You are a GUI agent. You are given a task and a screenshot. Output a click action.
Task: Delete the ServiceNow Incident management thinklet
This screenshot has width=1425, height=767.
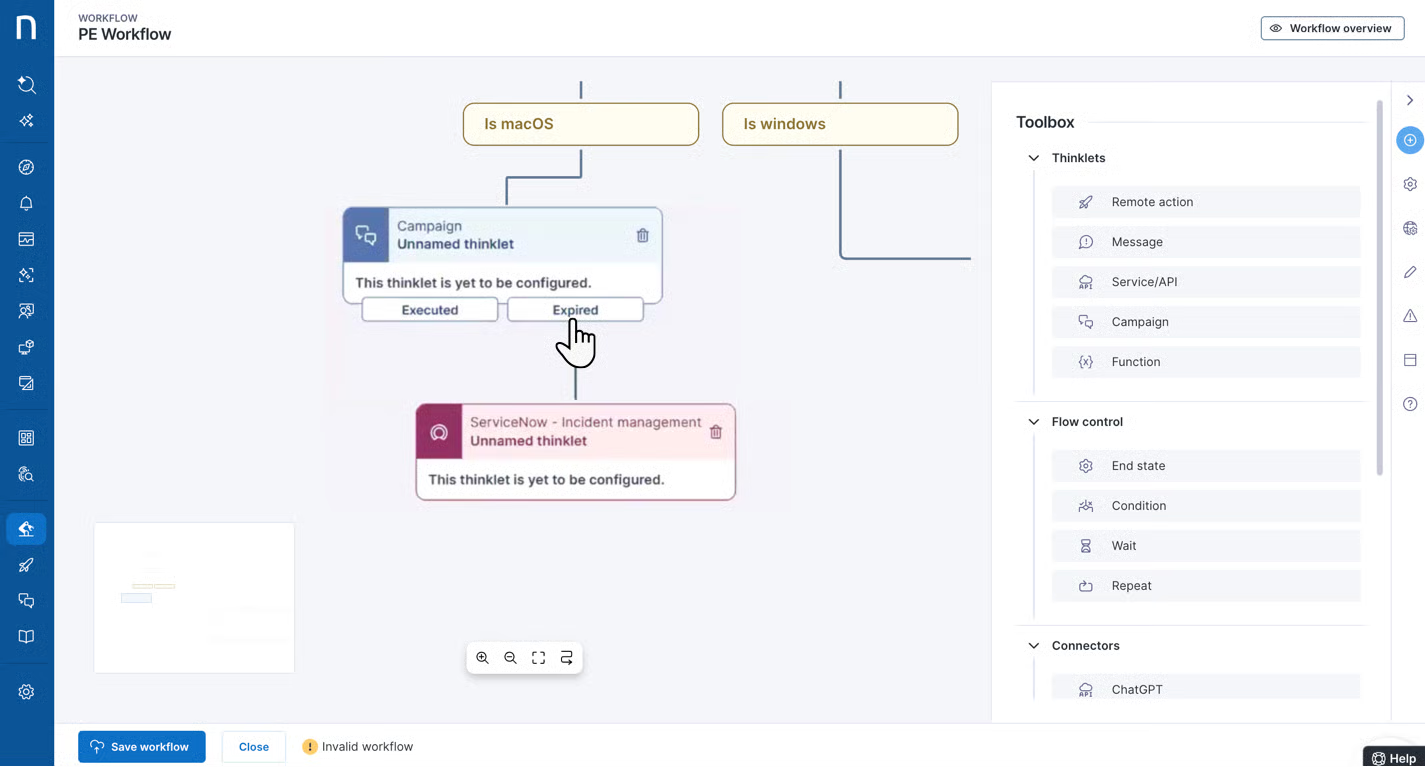pyautogui.click(x=715, y=432)
